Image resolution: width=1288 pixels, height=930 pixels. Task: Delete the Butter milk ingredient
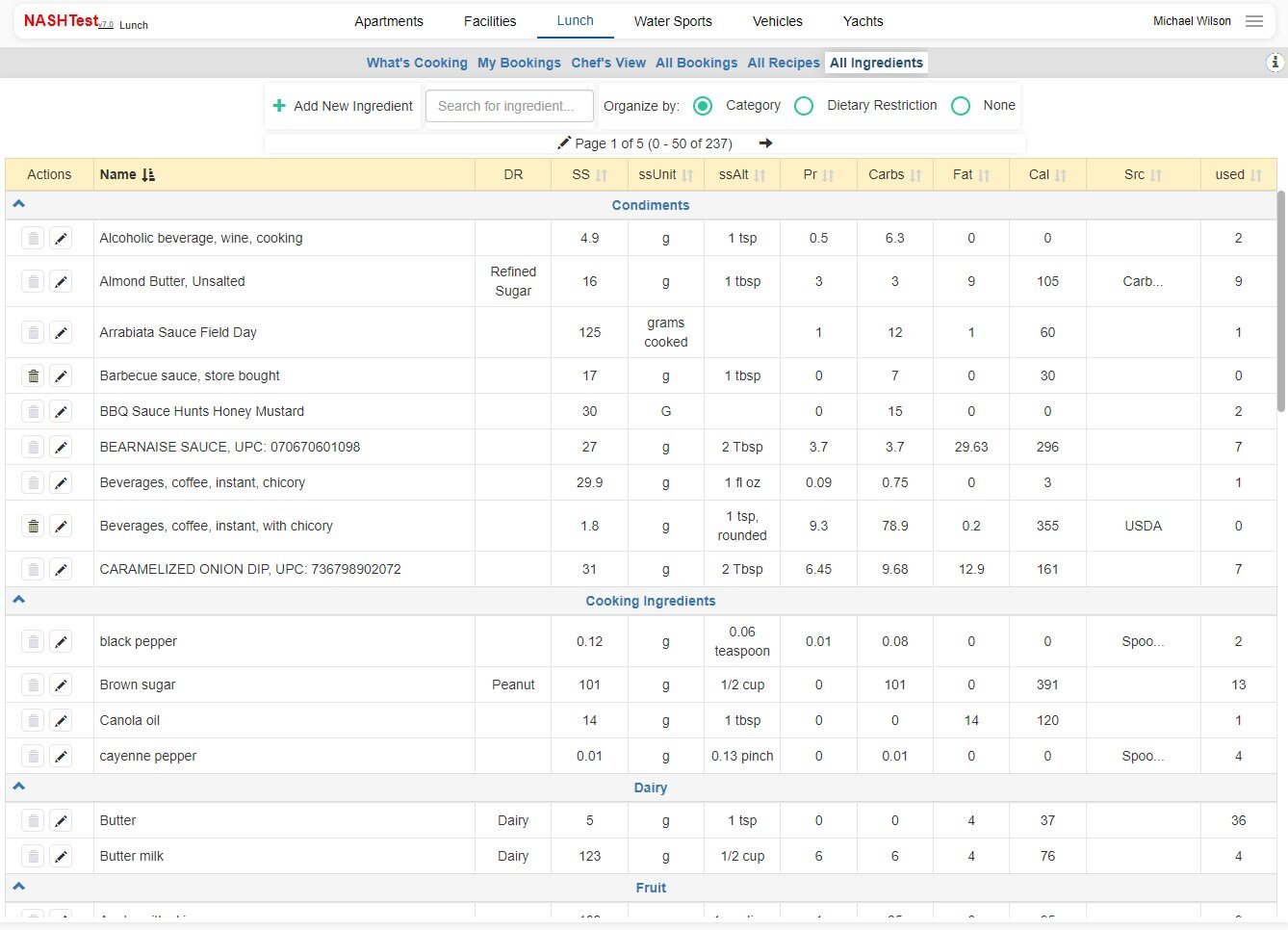click(33, 856)
